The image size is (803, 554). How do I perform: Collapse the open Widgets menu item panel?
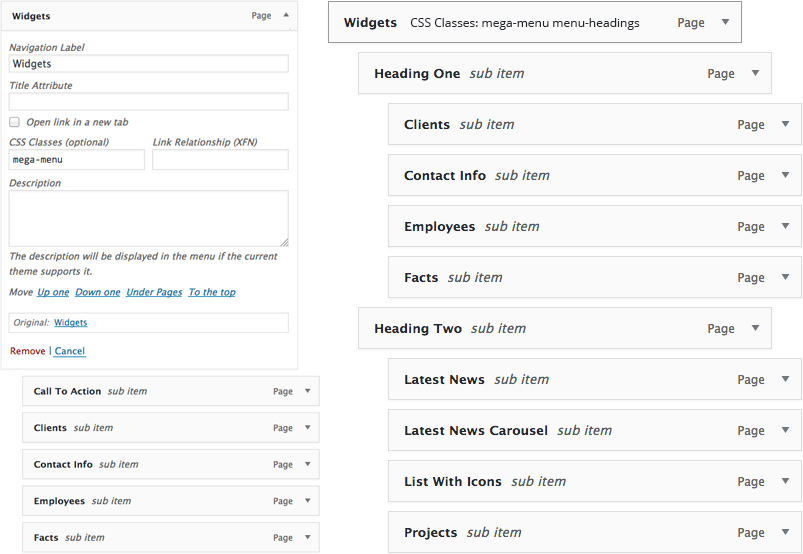tap(286, 15)
